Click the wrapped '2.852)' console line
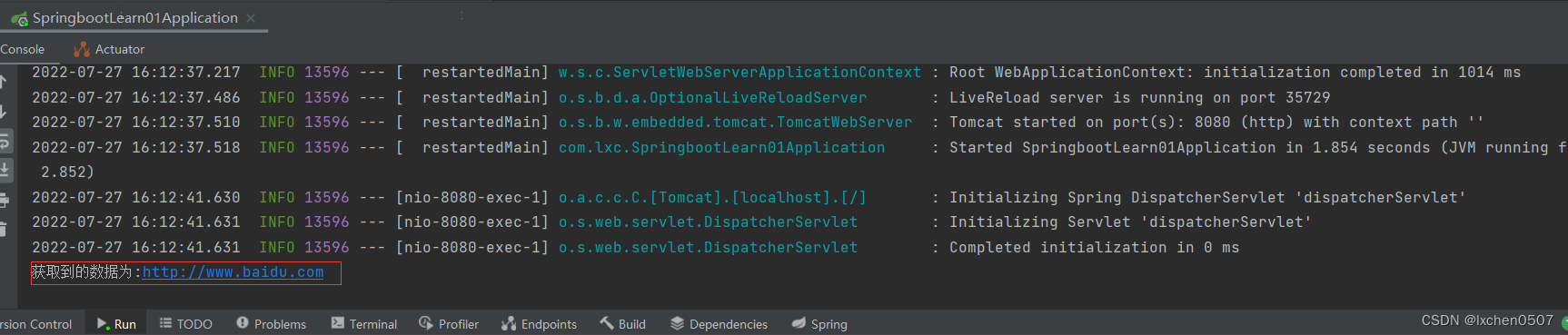Screen dimensions: 1568x335 pos(67,172)
